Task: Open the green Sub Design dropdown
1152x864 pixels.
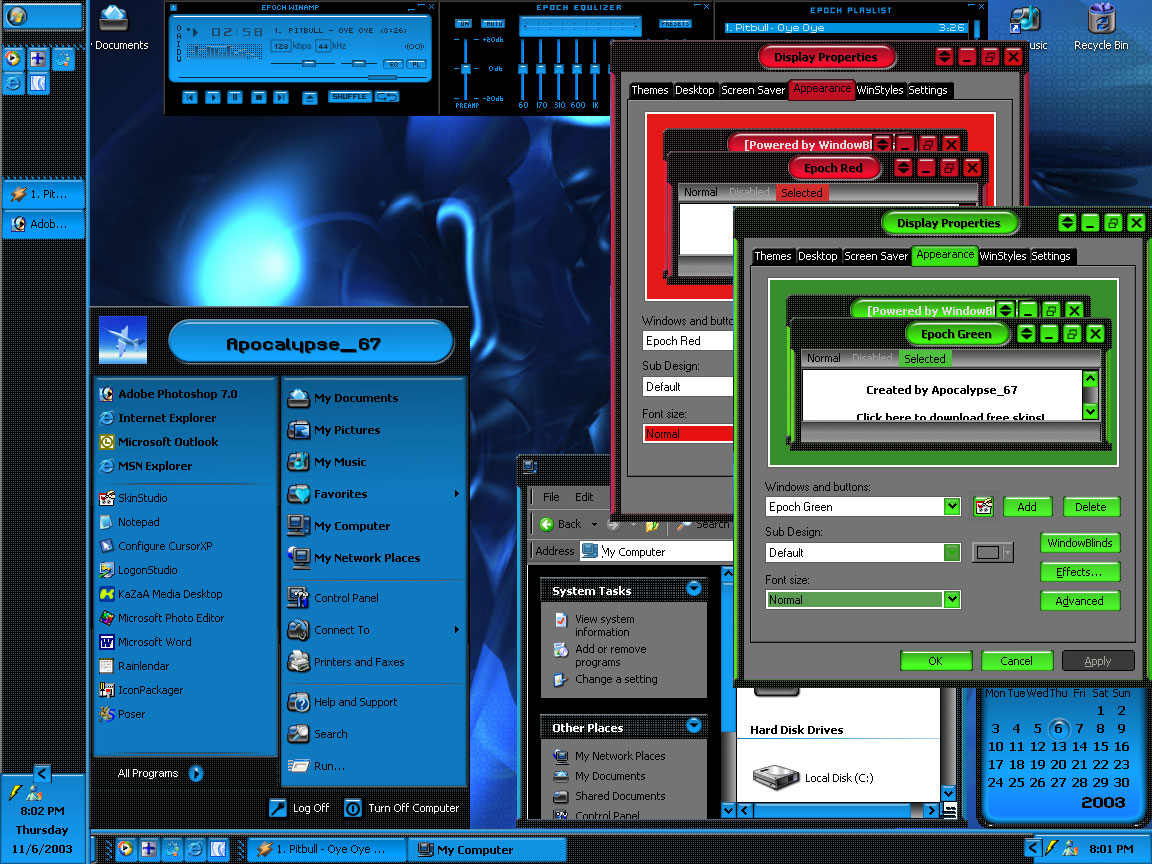Action: pos(951,552)
